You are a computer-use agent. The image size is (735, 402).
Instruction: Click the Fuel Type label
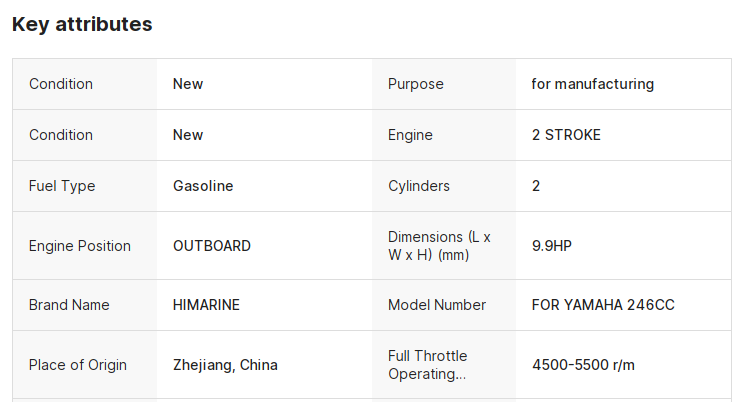[x=64, y=186]
